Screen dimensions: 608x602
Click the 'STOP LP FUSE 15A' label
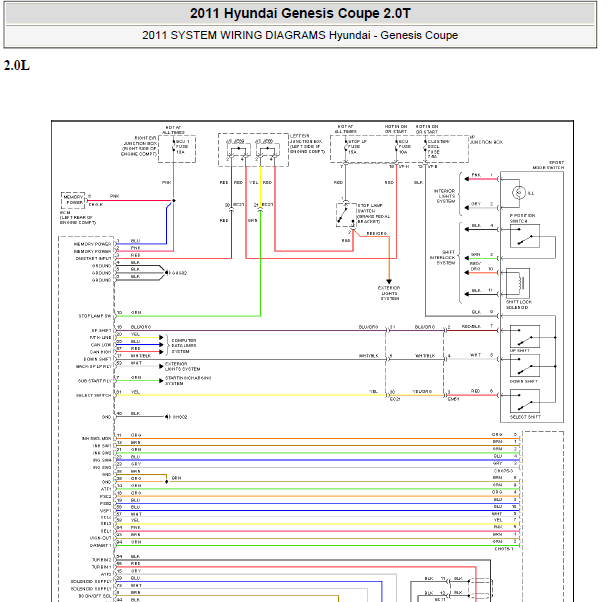357,147
